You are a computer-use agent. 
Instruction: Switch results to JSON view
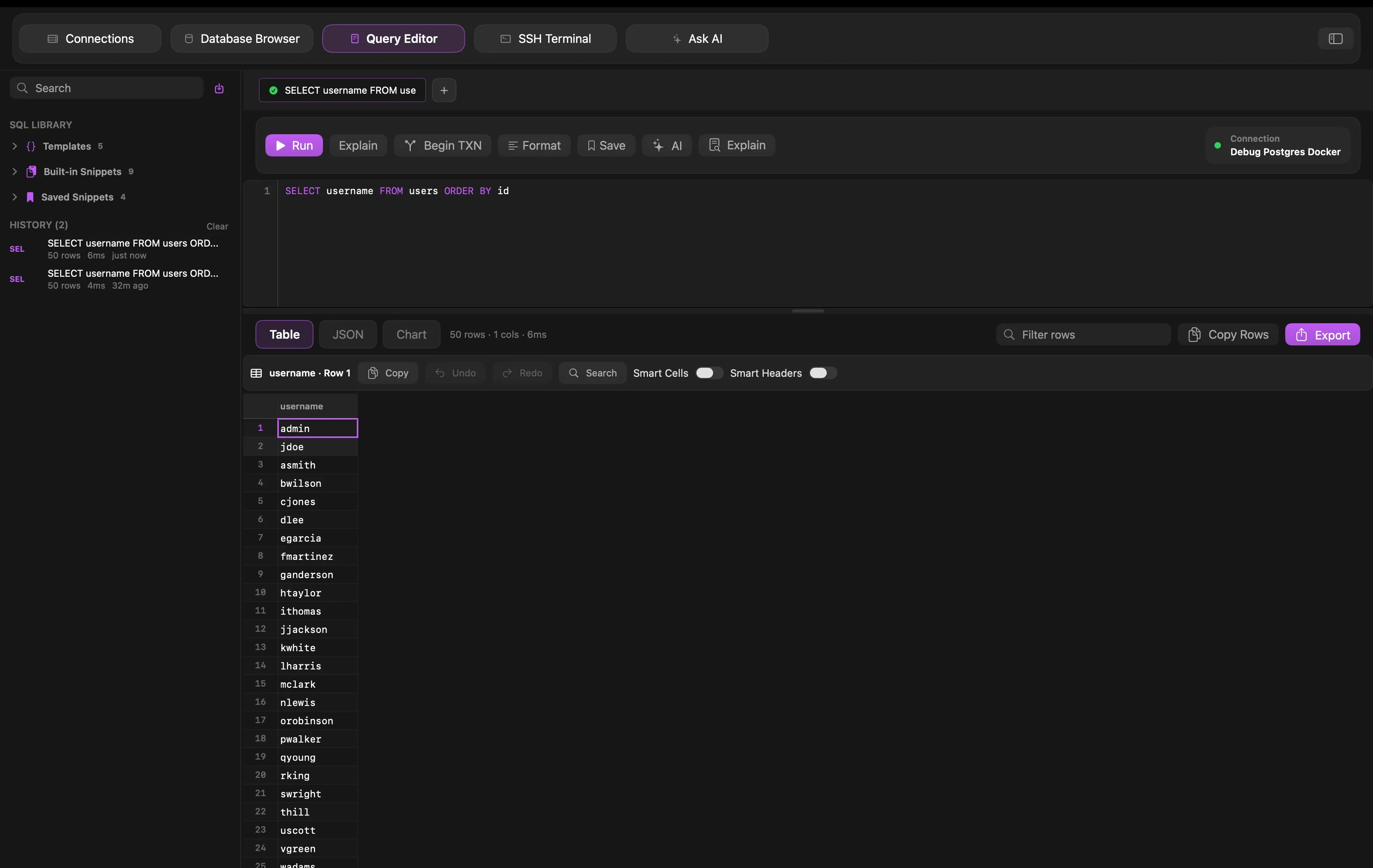(x=348, y=335)
